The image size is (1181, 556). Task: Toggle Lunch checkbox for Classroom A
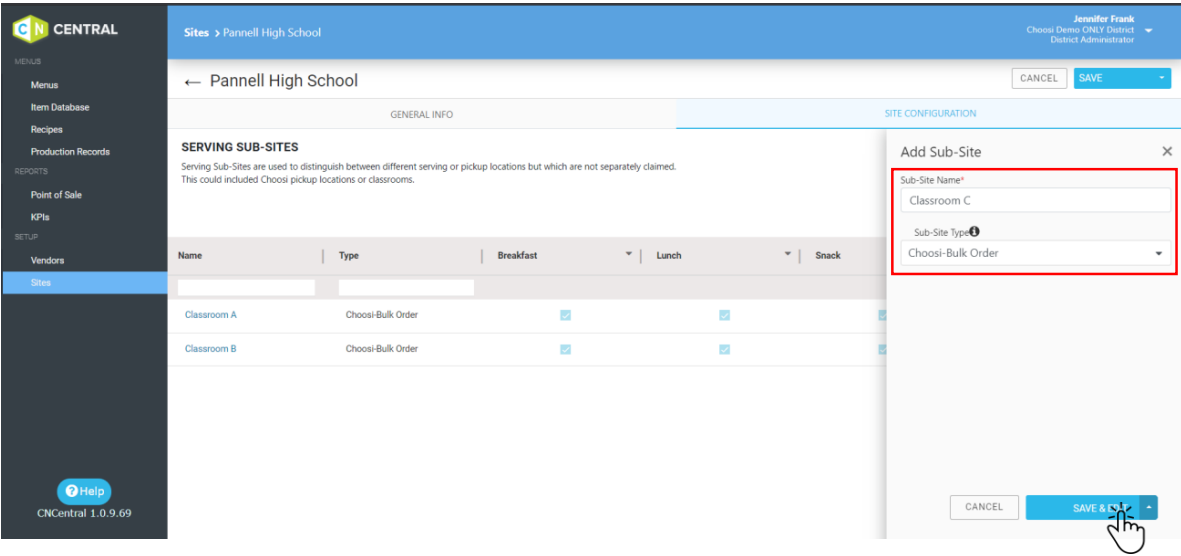pos(725,315)
